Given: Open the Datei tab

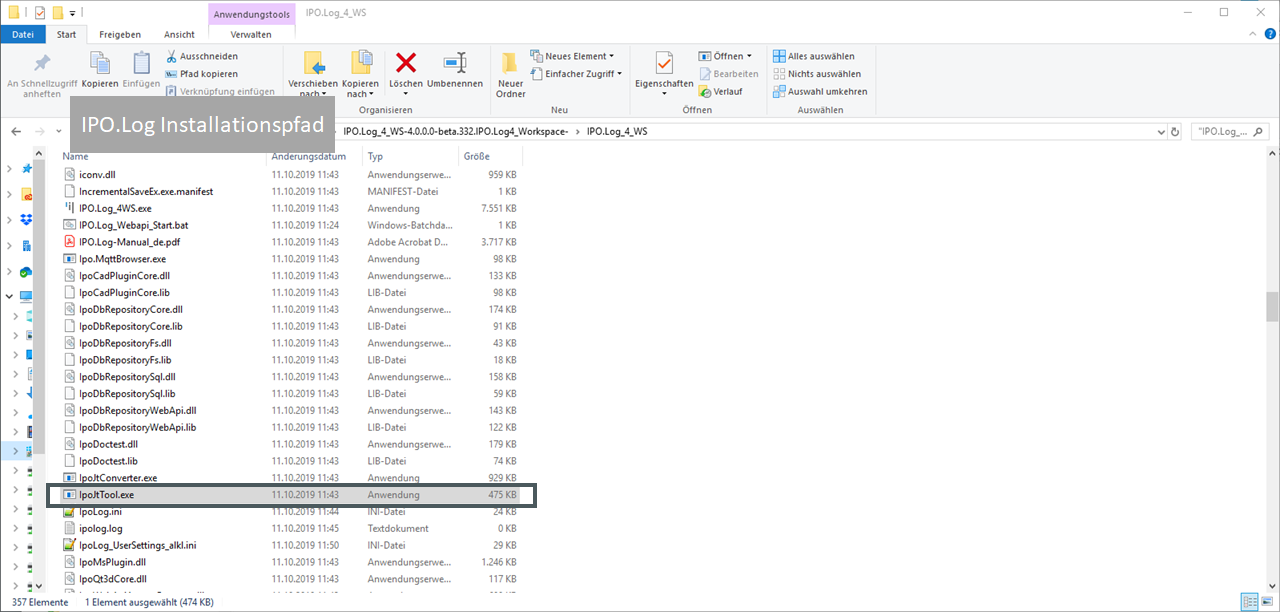Looking at the screenshot, I should point(22,34).
